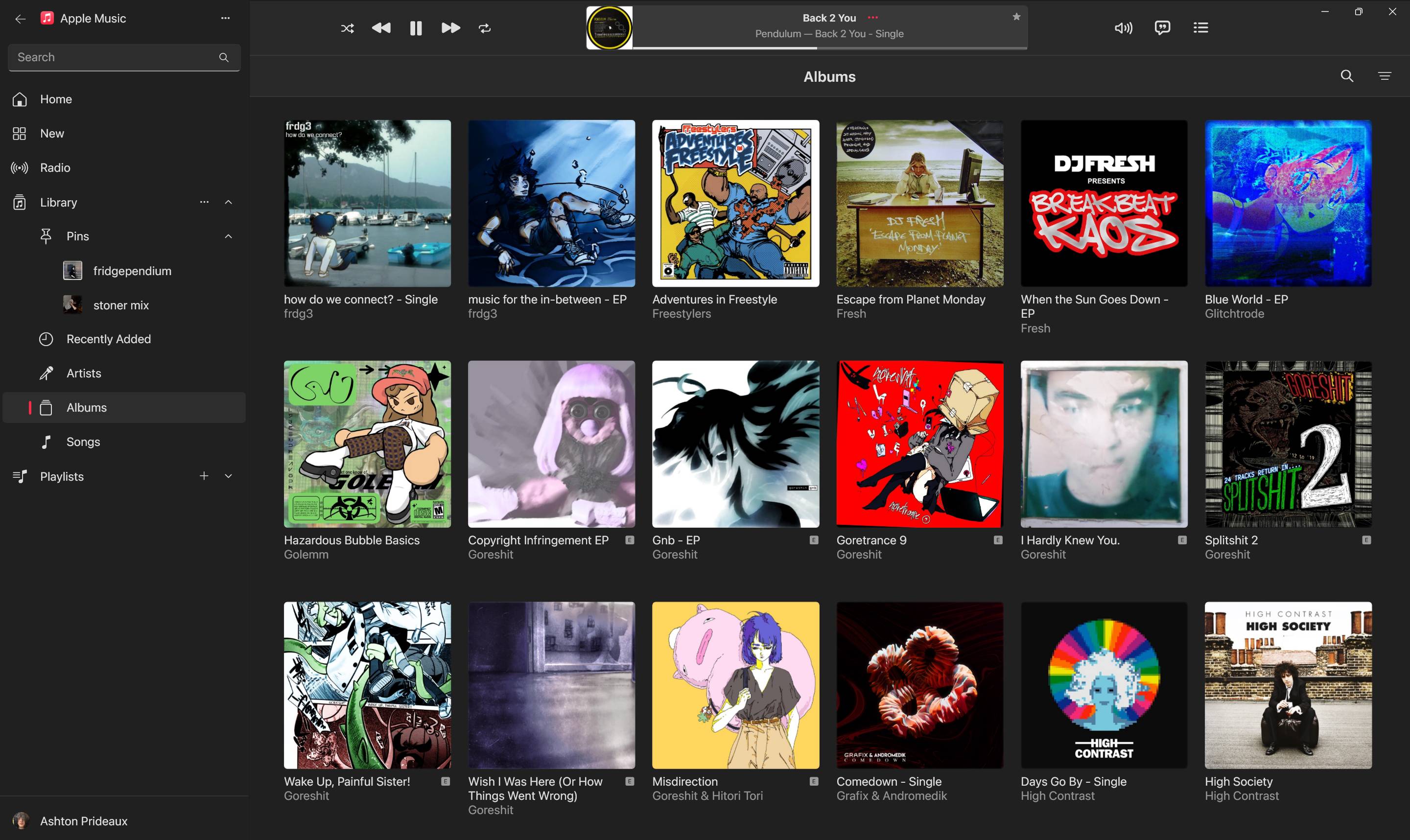Image resolution: width=1410 pixels, height=840 pixels.
Task: Expand the Playlists section chevron
Action: [x=229, y=476]
